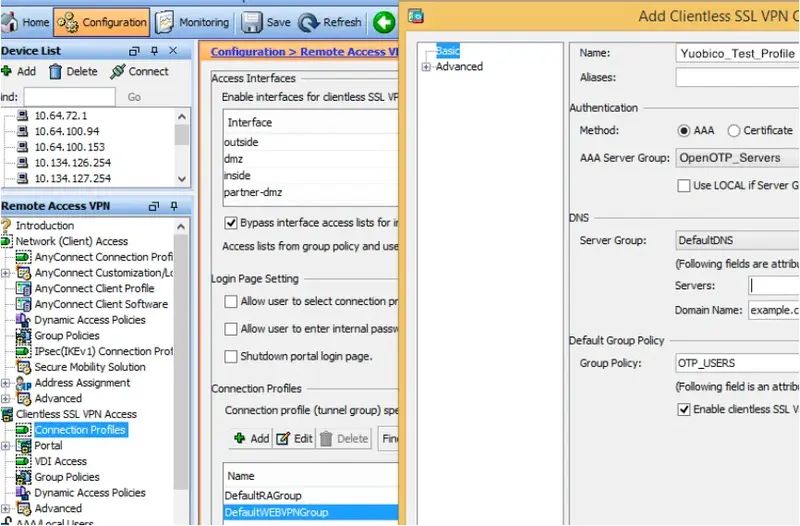Float the Device List panel
This screenshot has width=800, height=526.
(134, 51)
